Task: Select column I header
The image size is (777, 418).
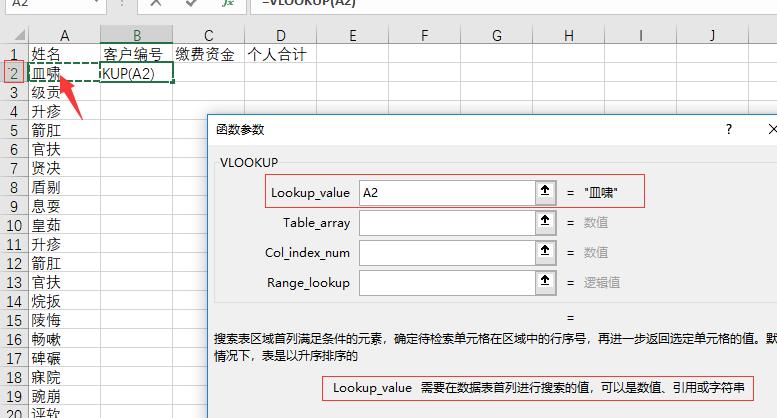Action: click(x=640, y=35)
